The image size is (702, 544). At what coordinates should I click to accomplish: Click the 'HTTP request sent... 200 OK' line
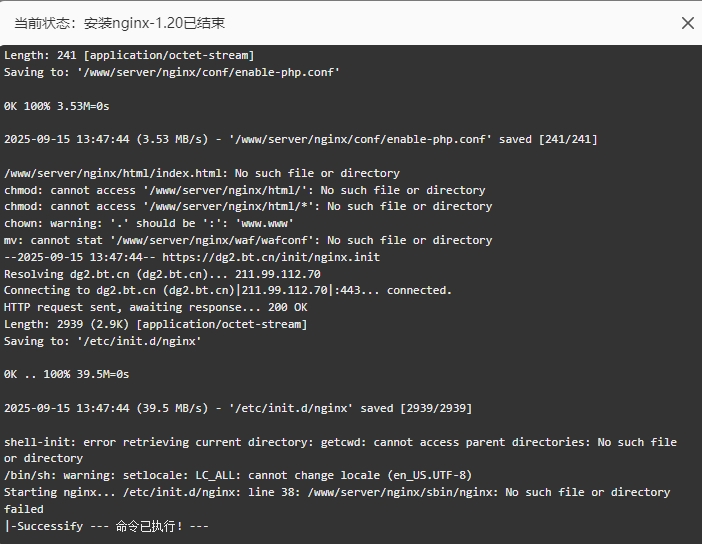(156, 307)
